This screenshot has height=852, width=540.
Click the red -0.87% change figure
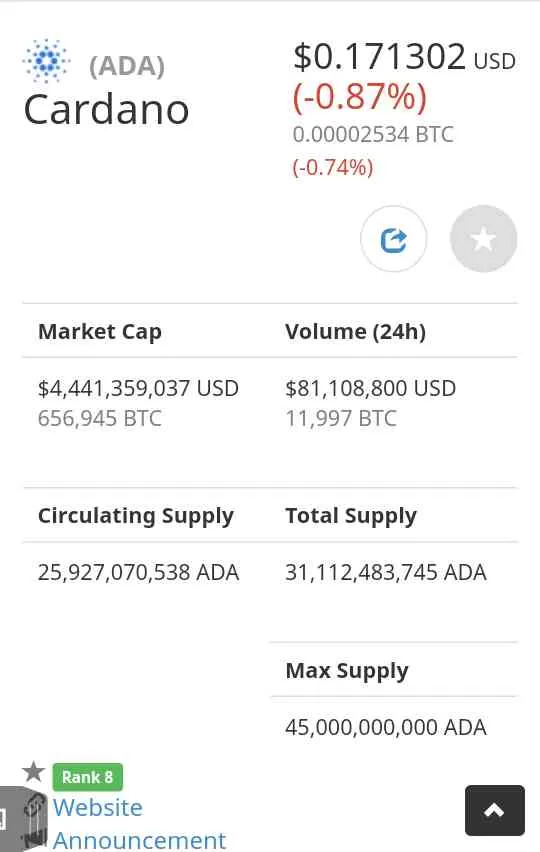click(360, 98)
